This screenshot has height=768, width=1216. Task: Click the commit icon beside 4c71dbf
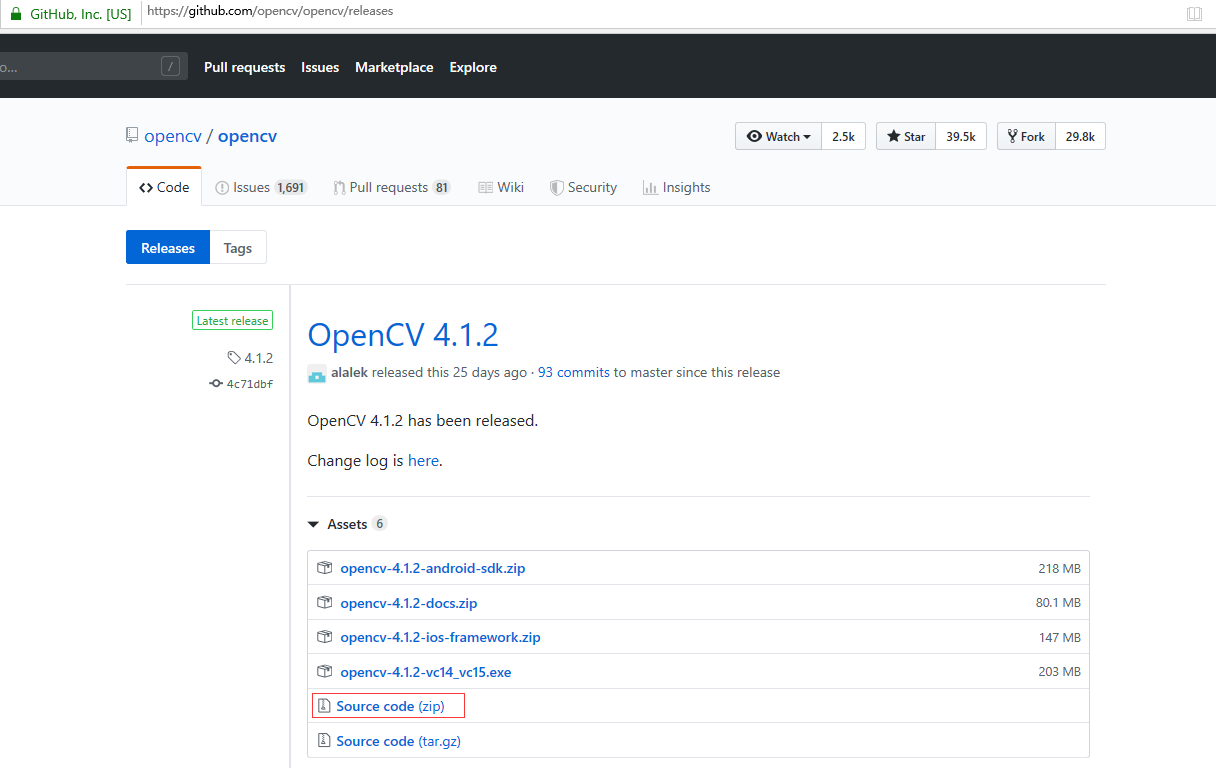pyautogui.click(x=215, y=383)
